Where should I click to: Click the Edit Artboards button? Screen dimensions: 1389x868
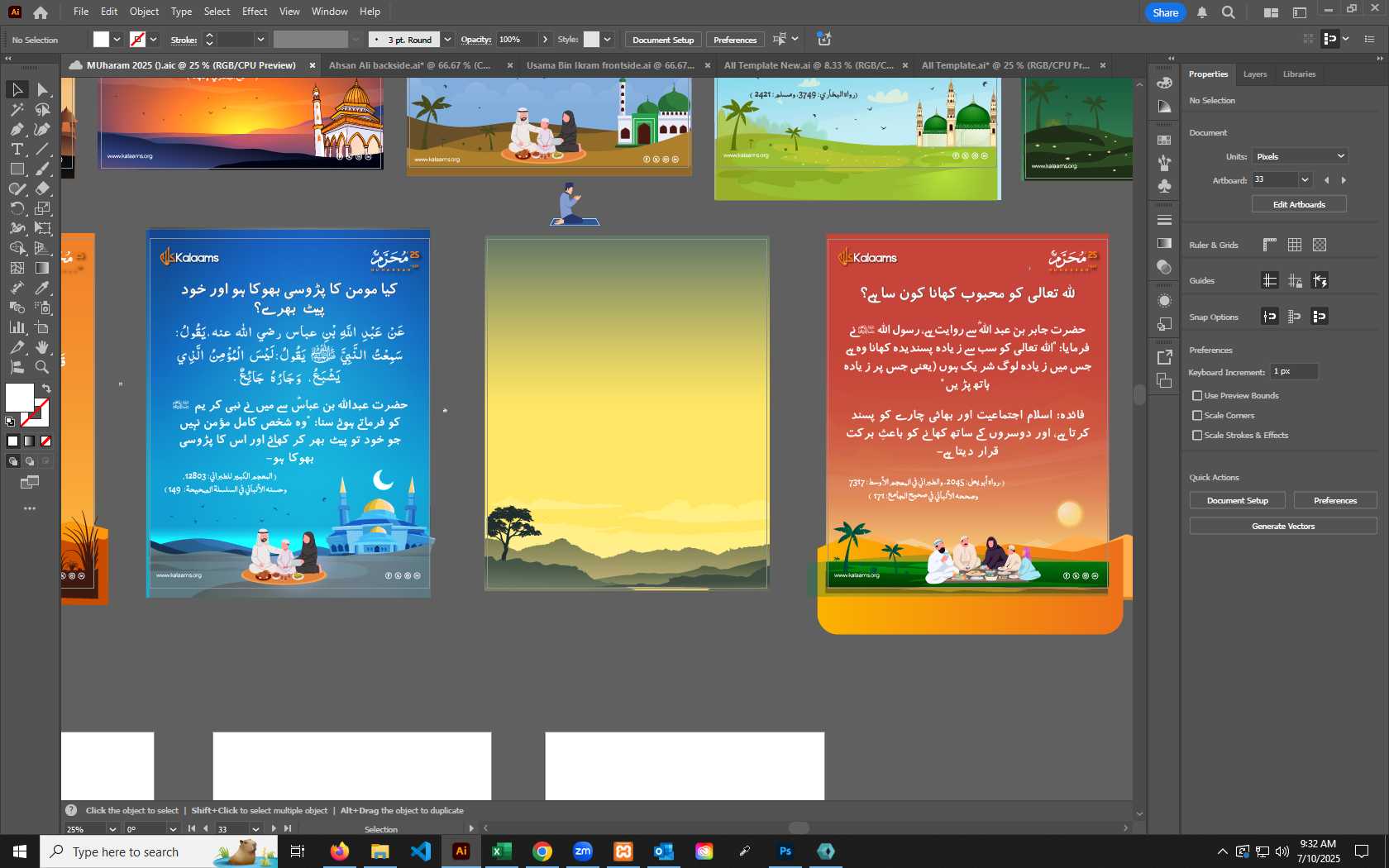click(x=1299, y=204)
